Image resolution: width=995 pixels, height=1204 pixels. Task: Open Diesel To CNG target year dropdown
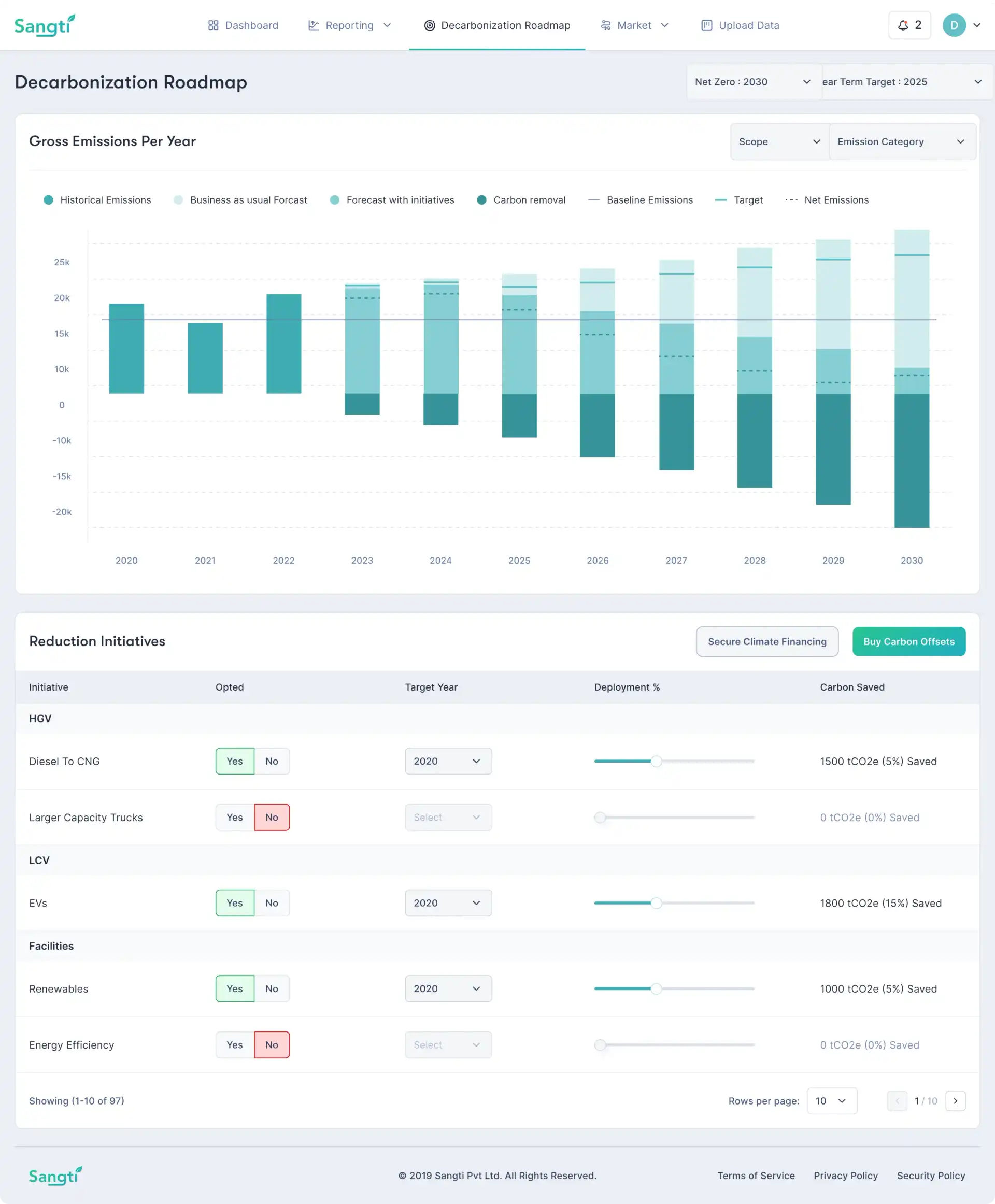click(448, 761)
